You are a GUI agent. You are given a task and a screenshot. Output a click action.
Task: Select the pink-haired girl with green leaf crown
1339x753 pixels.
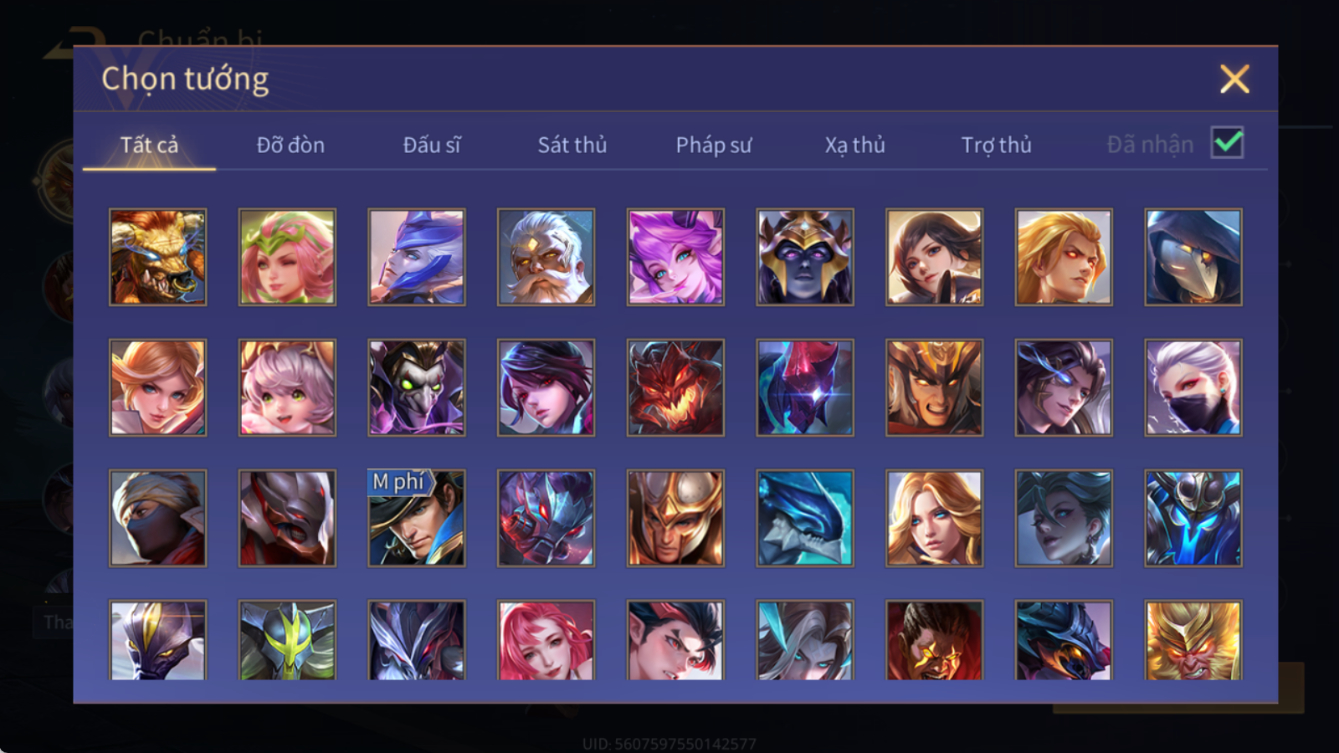pos(287,257)
